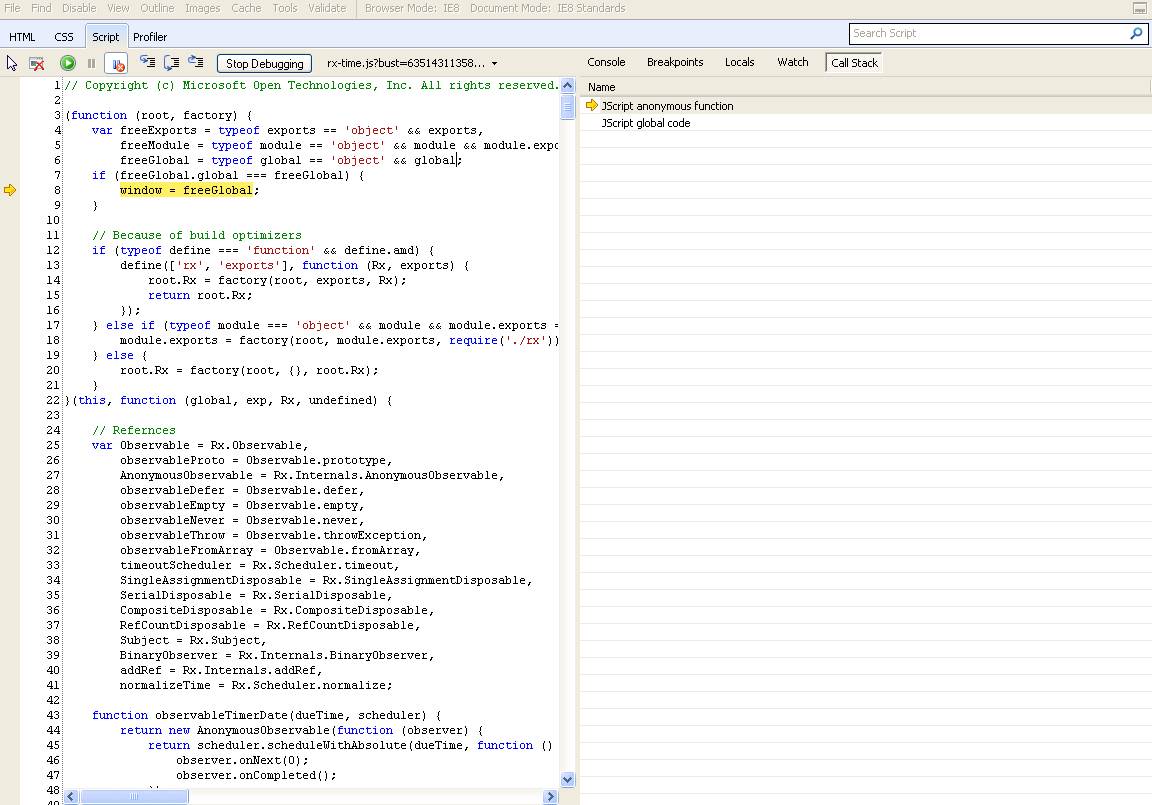Click 'normalizeTime' on line 41
Image resolution: width=1152 pixels, height=805 pixels.
tap(165, 685)
